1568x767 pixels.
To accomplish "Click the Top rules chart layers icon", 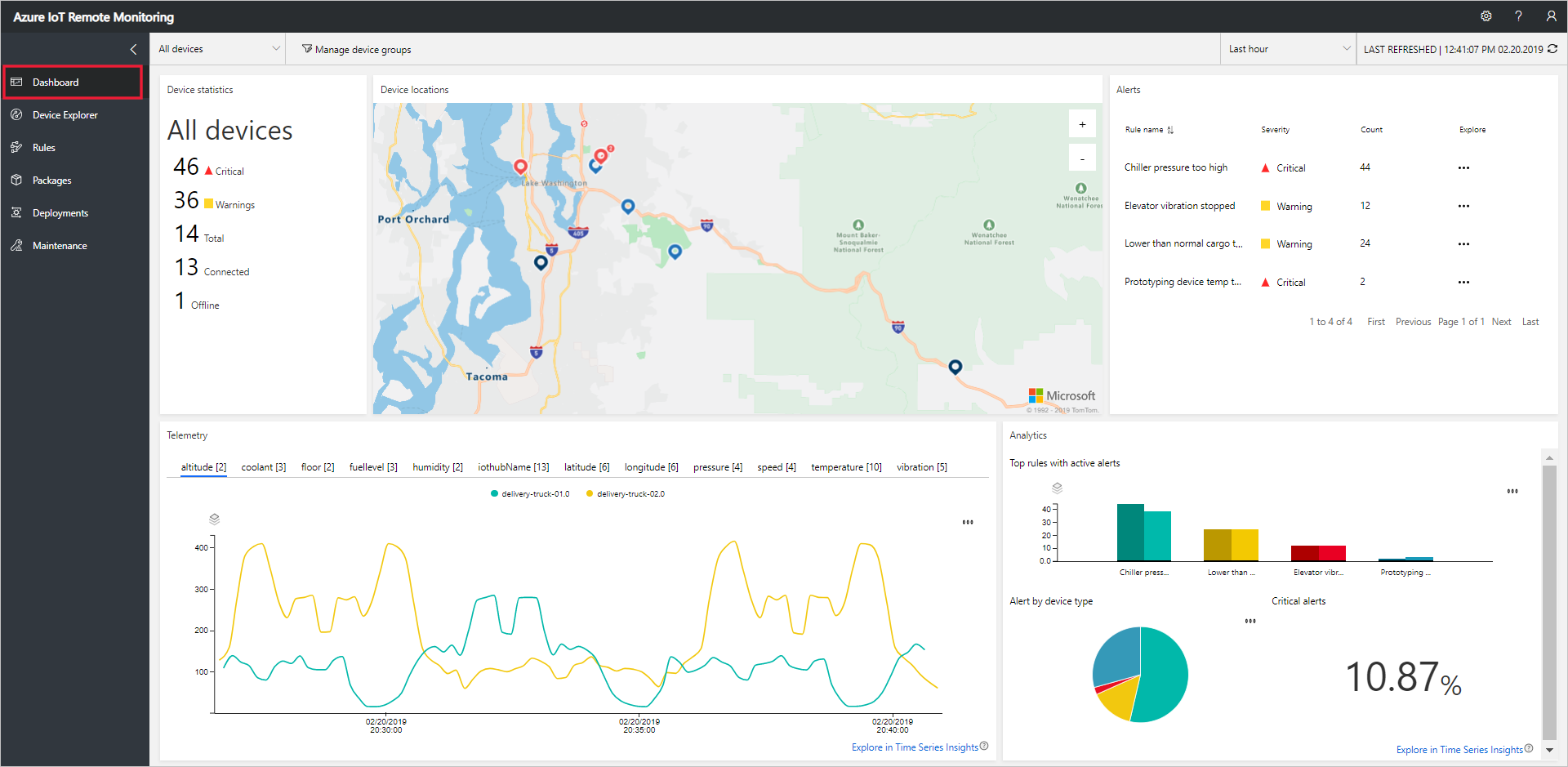I will tap(1057, 488).
